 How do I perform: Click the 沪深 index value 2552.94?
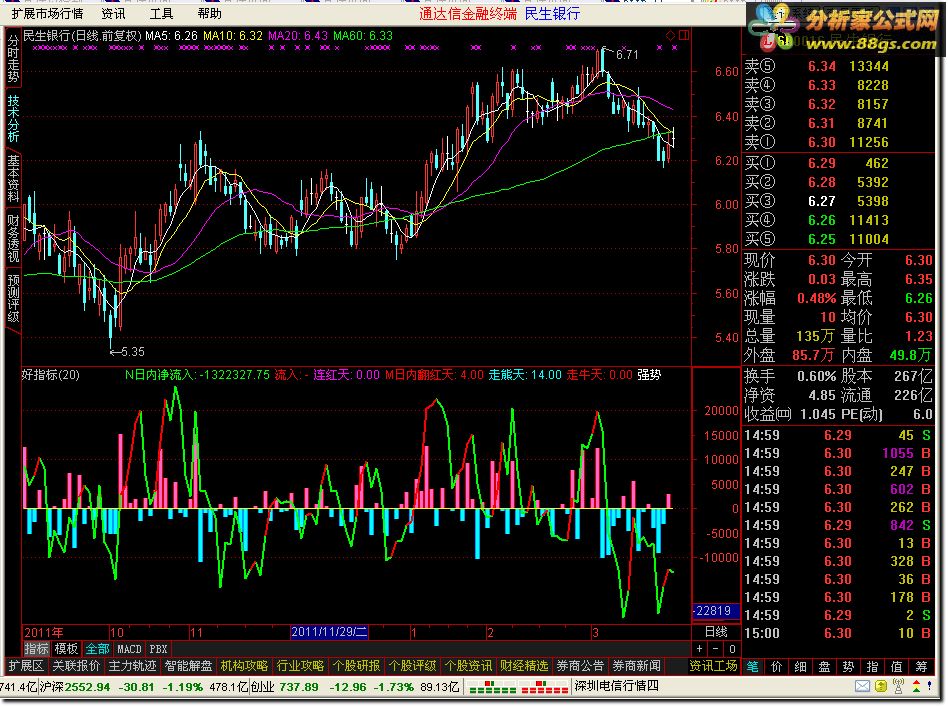pos(88,687)
